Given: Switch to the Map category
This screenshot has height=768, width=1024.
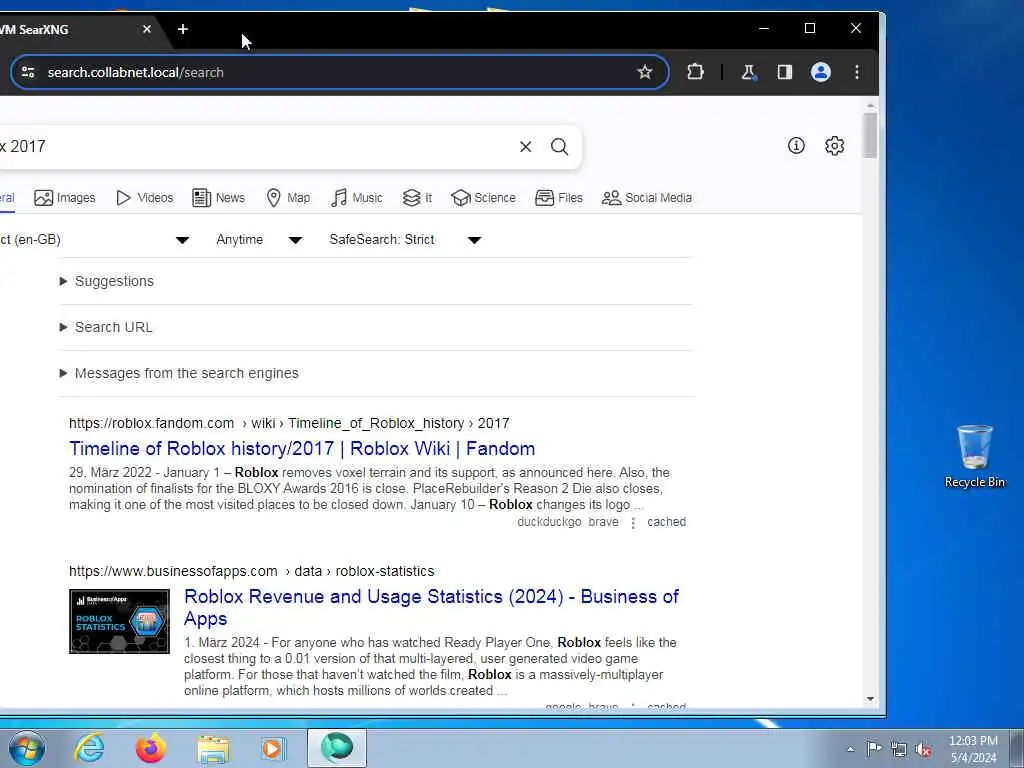Looking at the screenshot, I should (288, 198).
